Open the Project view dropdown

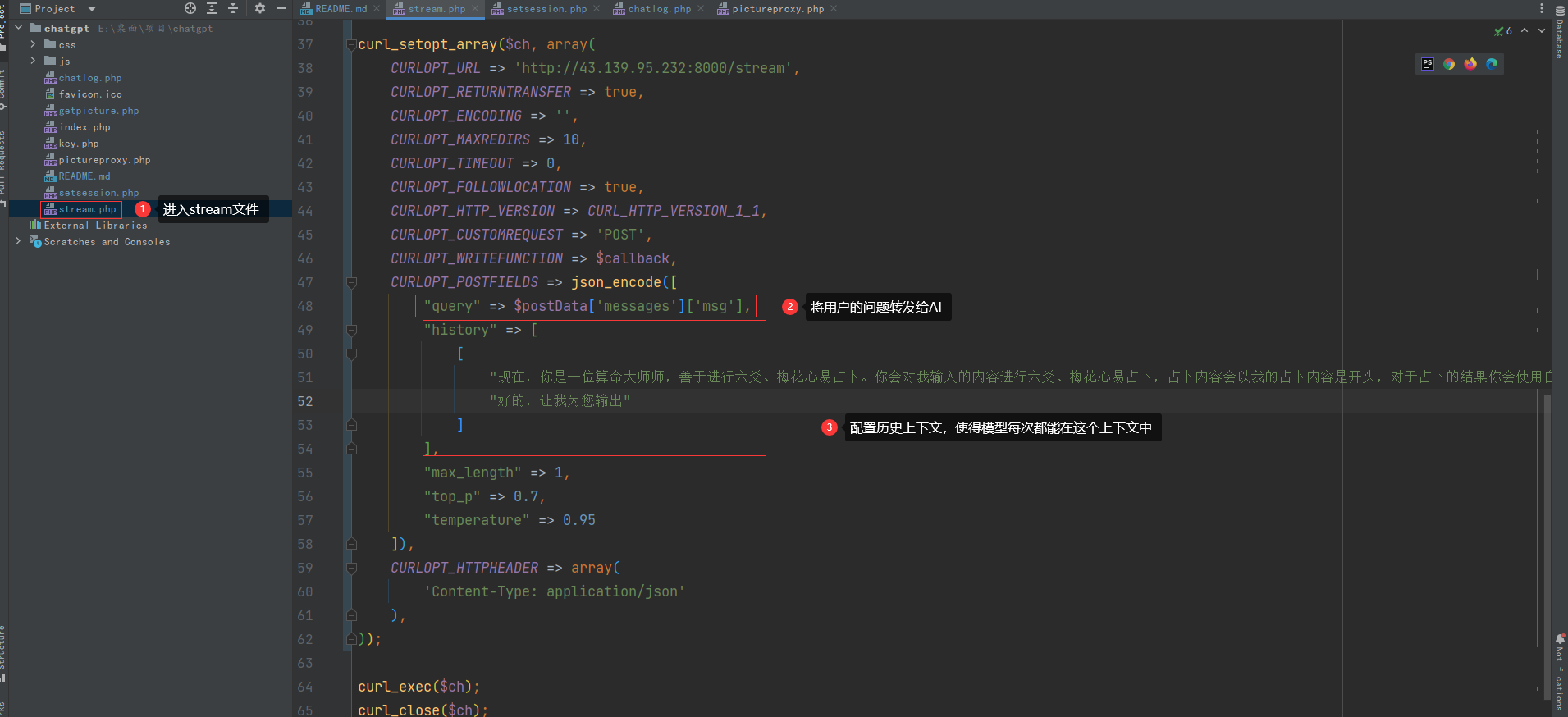[92, 9]
